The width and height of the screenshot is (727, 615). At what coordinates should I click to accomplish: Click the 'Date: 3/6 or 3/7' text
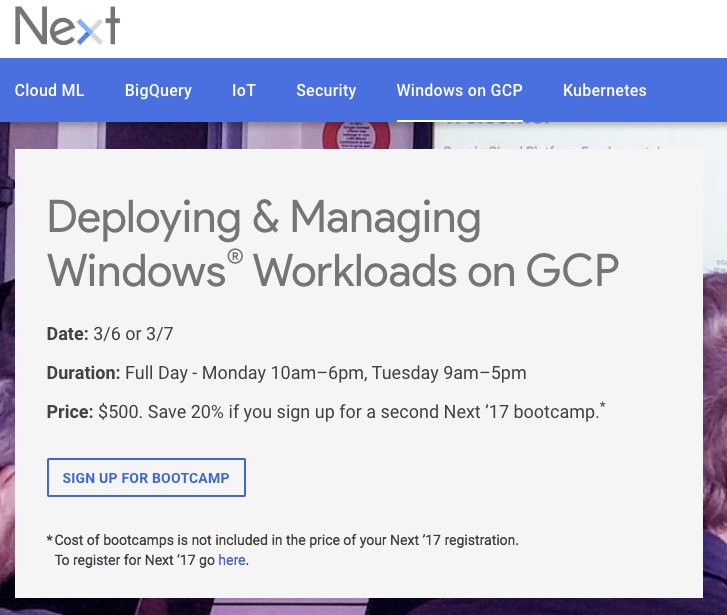110,333
